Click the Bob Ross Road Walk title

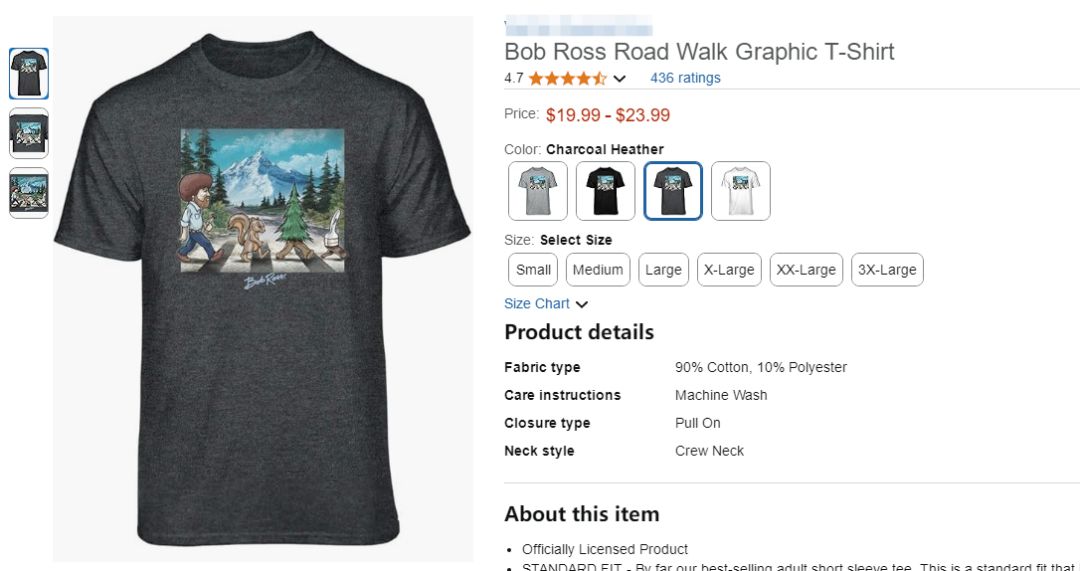pos(699,52)
